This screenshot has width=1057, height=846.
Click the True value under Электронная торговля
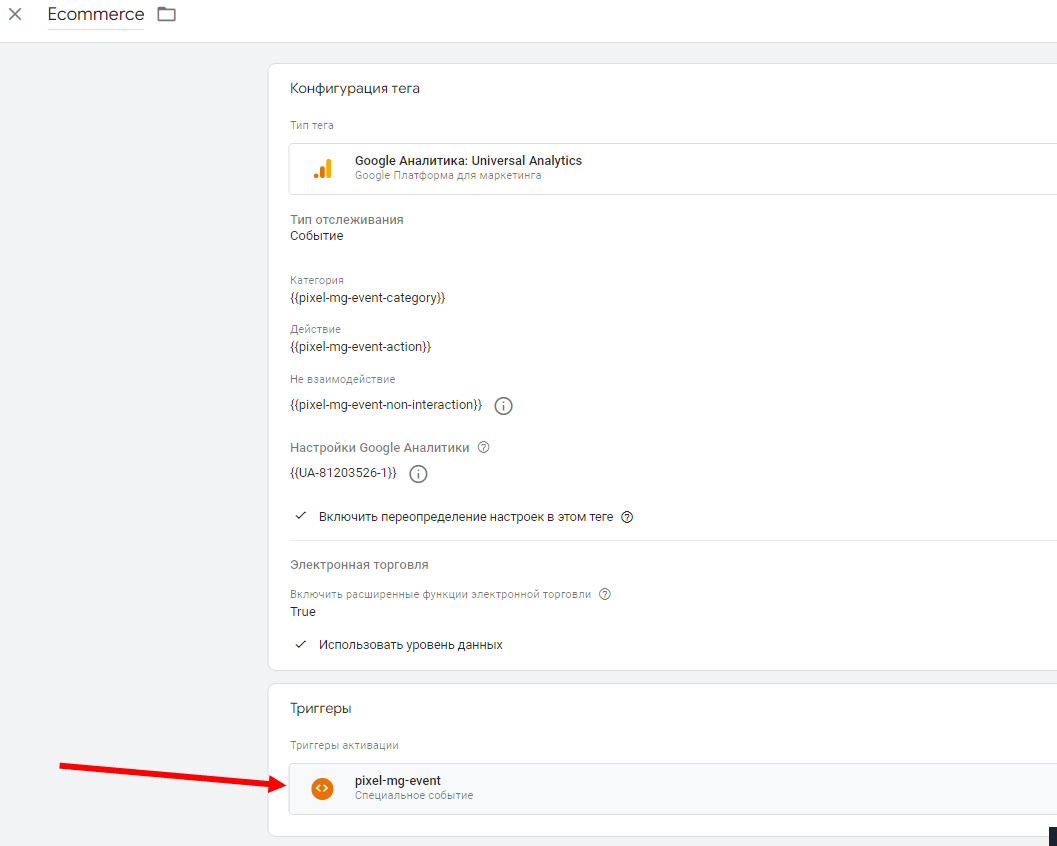pyautogui.click(x=303, y=611)
